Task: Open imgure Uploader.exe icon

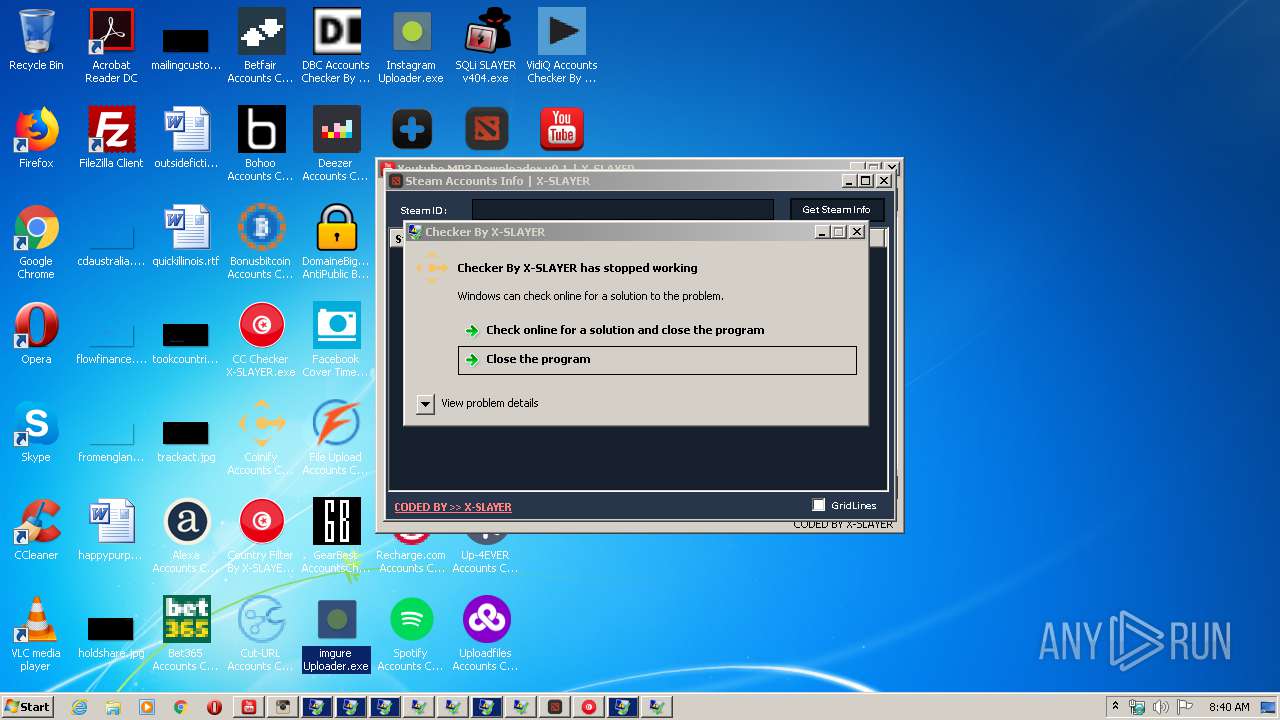Action: tap(336, 634)
